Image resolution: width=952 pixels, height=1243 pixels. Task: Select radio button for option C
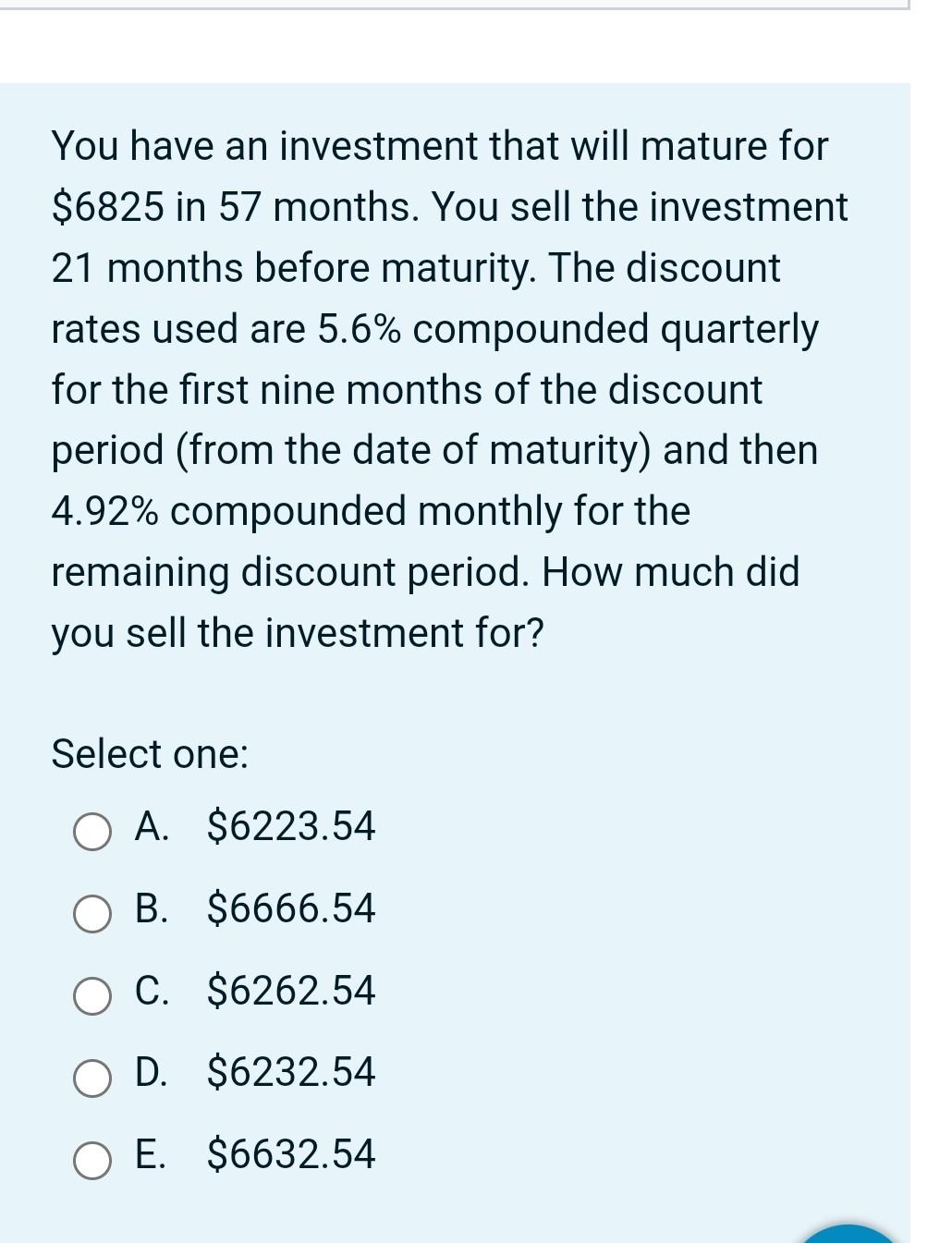point(92,996)
